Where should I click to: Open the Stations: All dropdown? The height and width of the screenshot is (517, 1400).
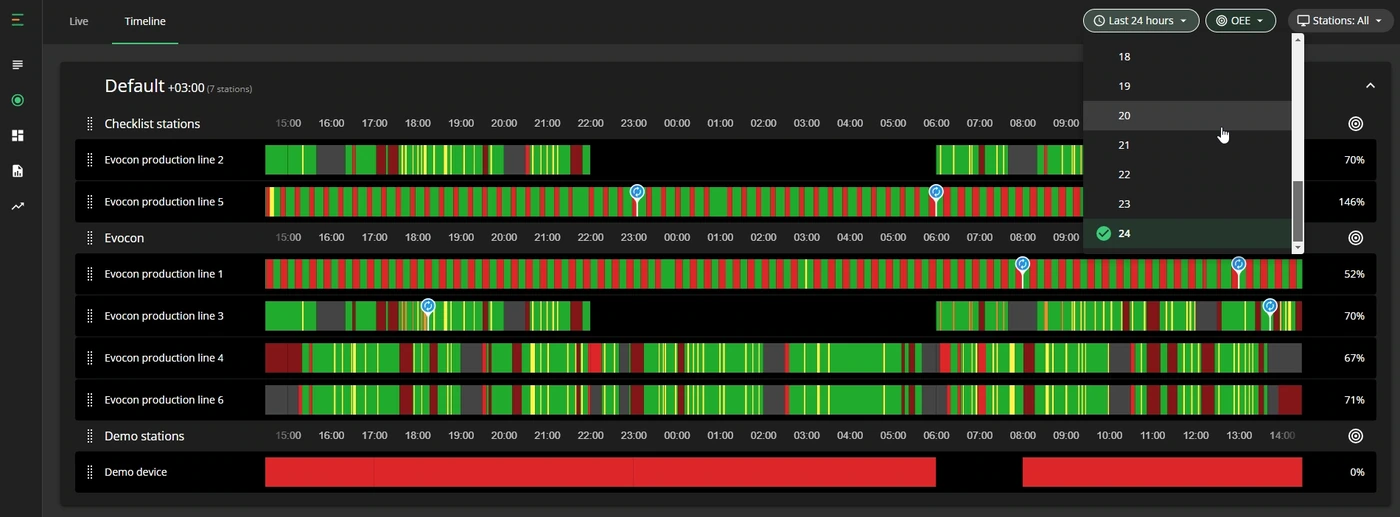[x=1339, y=20]
